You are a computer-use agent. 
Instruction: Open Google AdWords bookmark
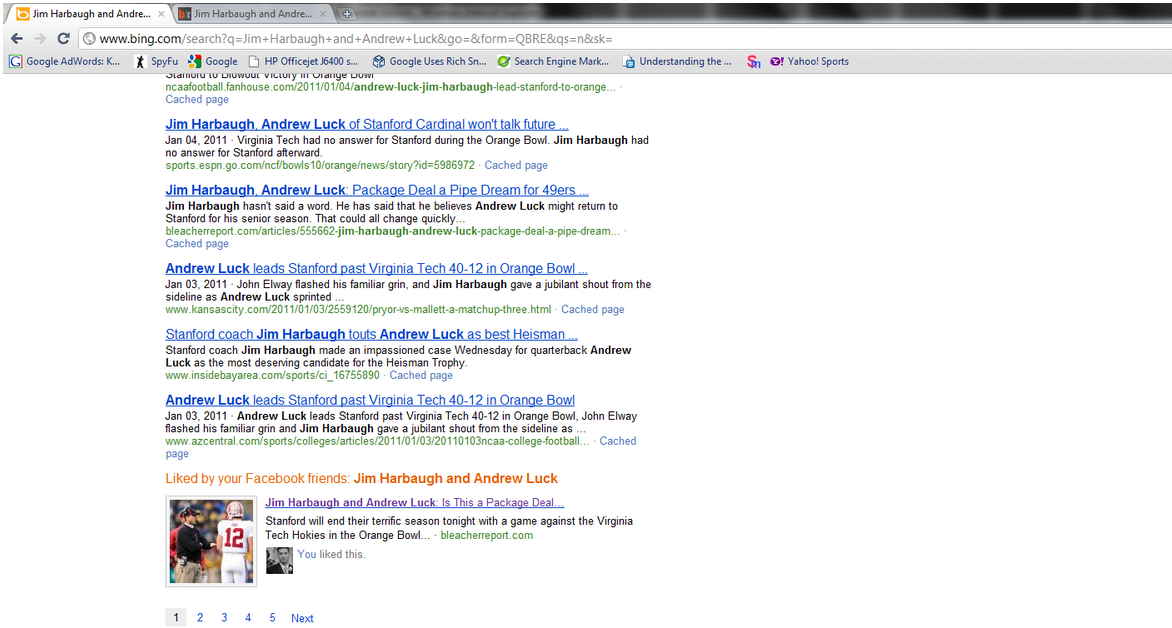[65, 61]
